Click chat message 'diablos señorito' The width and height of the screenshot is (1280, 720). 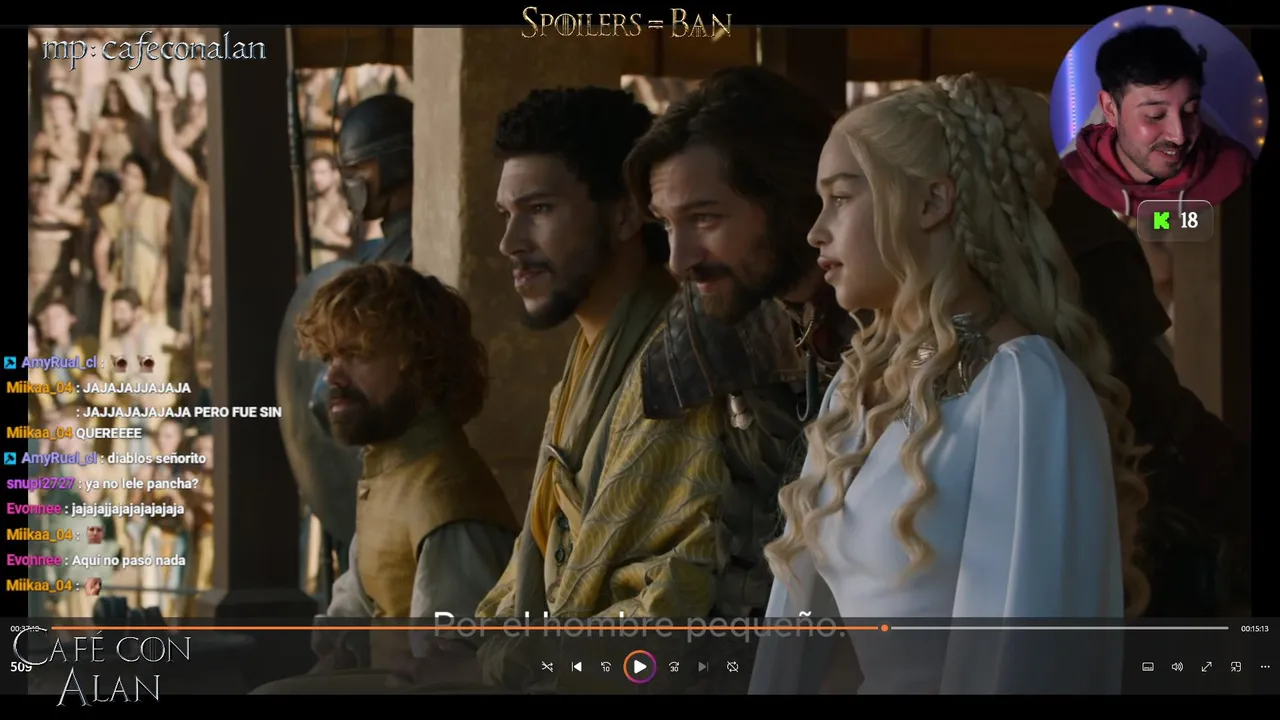tap(157, 458)
